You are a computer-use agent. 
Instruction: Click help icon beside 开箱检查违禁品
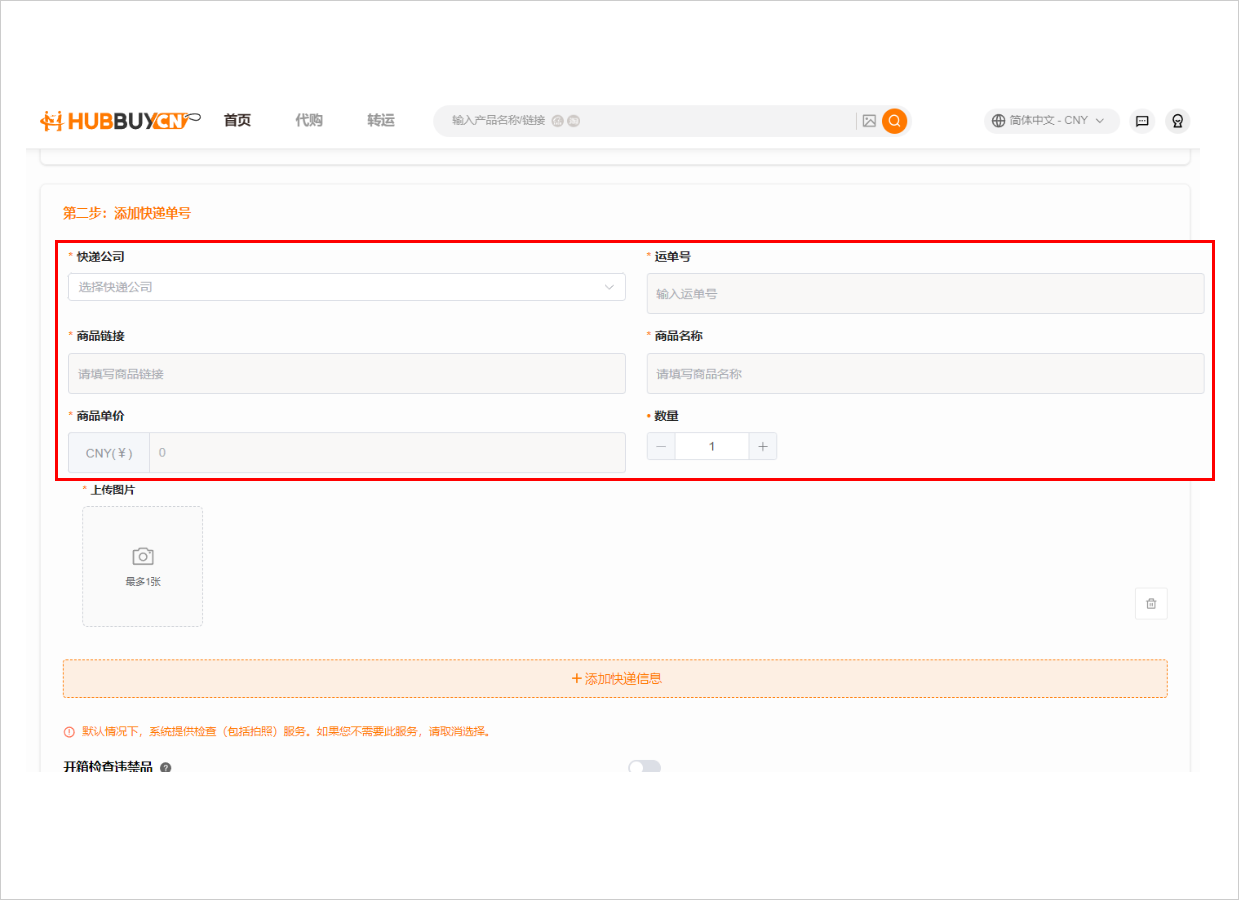coord(166,768)
